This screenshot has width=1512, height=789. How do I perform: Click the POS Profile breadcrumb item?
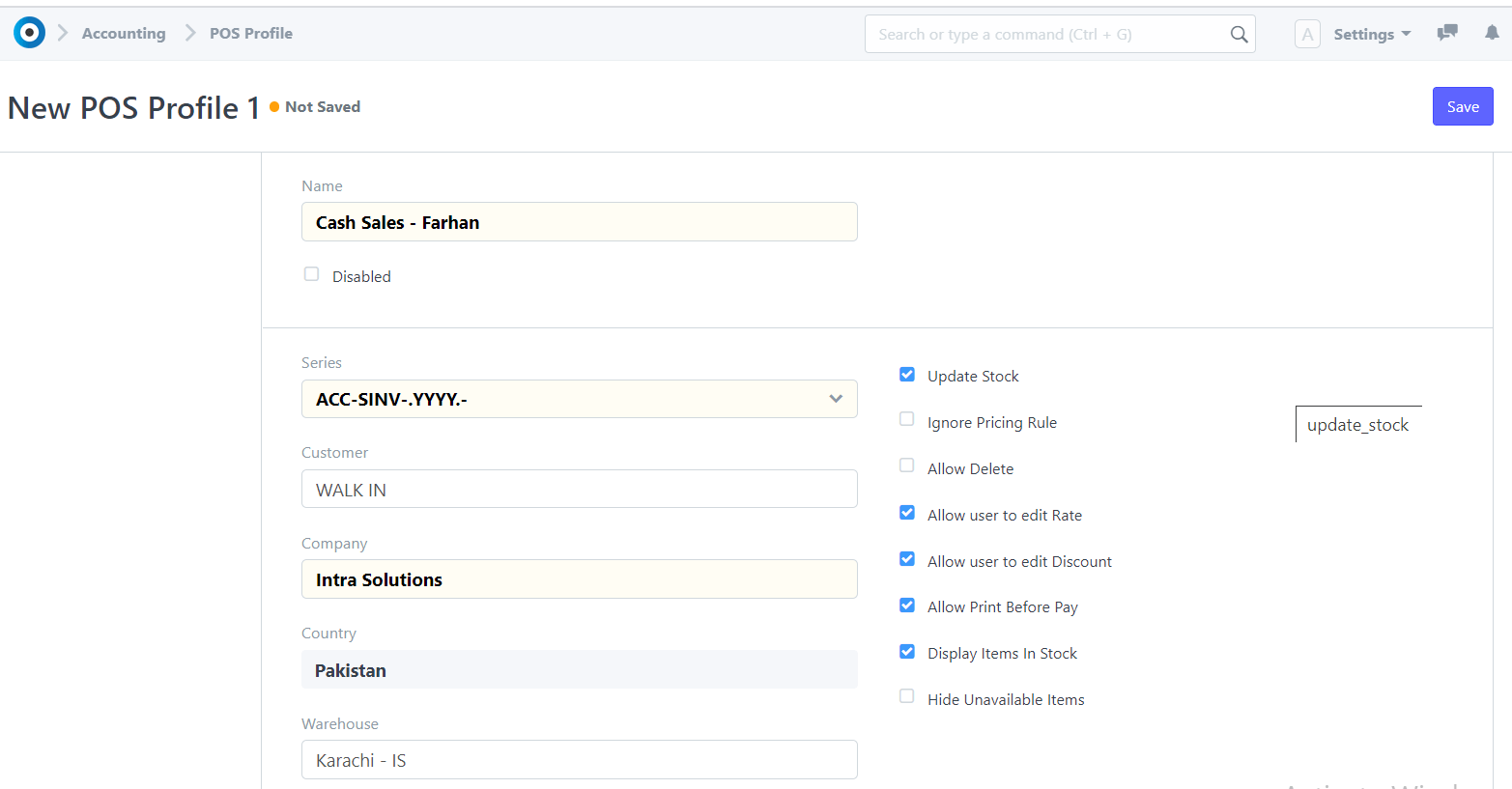[250, 32]
